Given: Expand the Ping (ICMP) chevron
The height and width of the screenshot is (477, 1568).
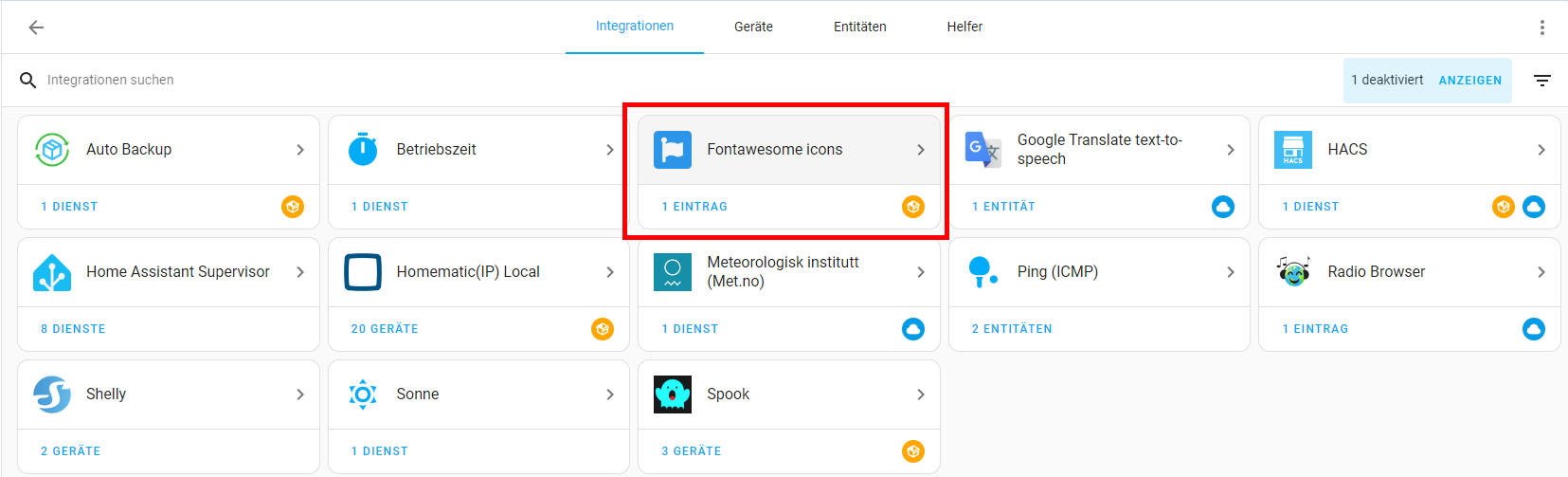Looking at the screenshot, I should click(1230, 272).
